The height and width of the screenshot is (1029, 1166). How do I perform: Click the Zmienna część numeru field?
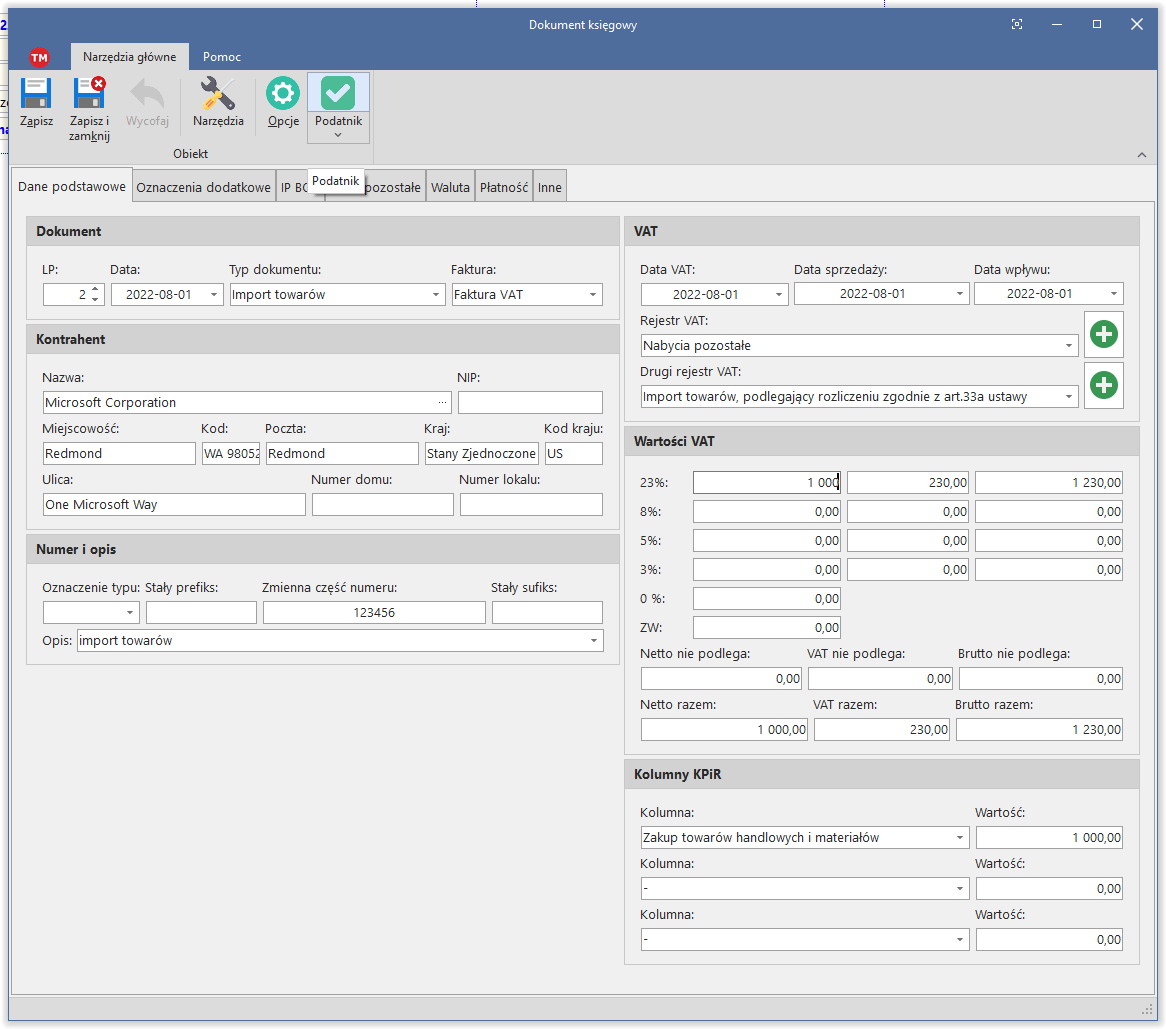click(x=374, y=613)
